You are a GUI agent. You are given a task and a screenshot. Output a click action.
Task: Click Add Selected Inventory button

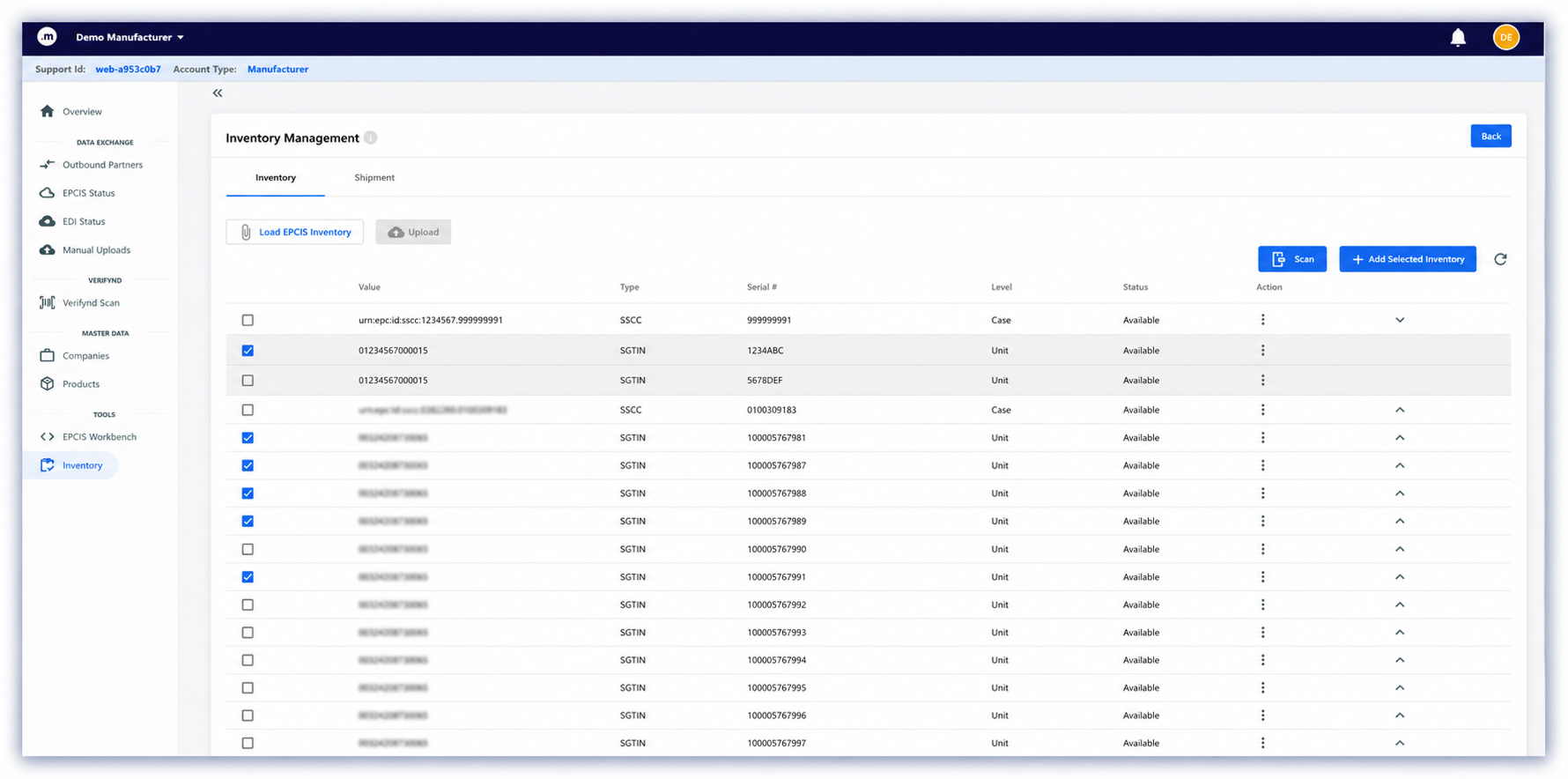pyautogui.click(x=1408, y=259)
